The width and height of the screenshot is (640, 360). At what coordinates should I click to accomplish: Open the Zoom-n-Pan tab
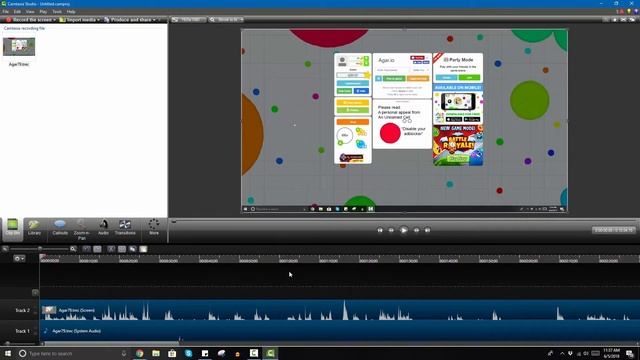[x=82, y=229]
